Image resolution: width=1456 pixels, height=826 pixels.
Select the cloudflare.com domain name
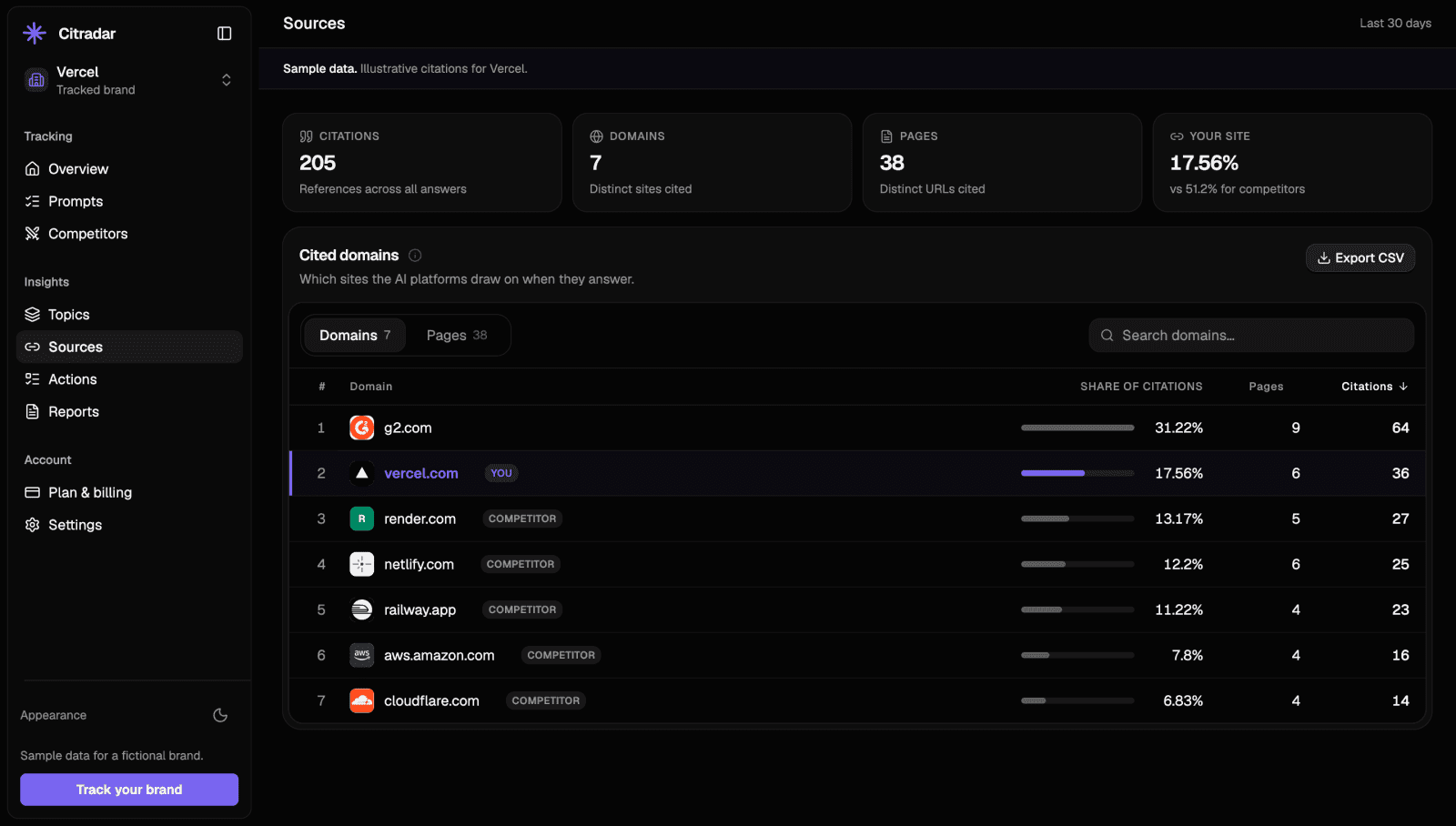431,700
